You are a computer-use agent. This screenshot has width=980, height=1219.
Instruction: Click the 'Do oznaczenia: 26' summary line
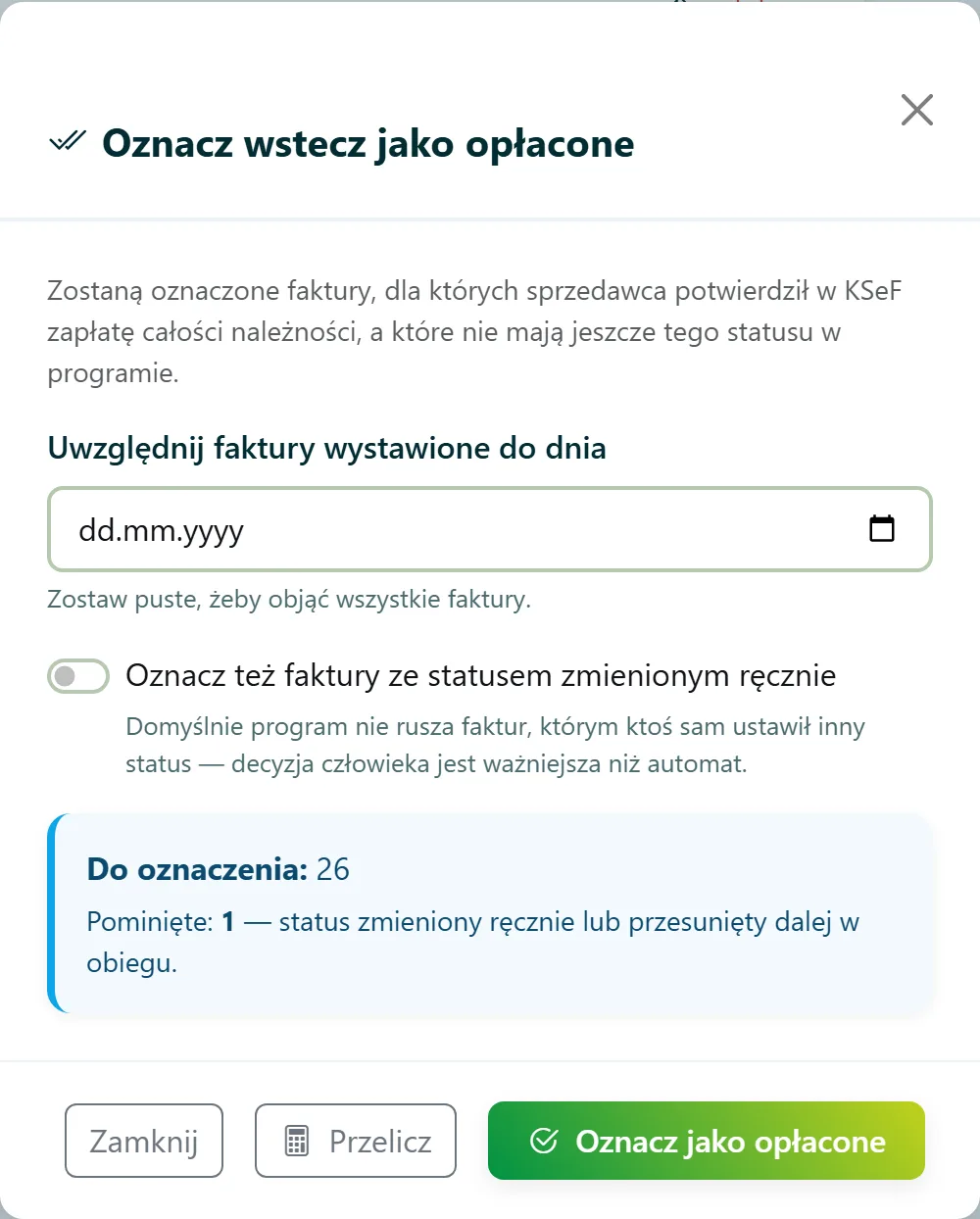pos(219,869)
